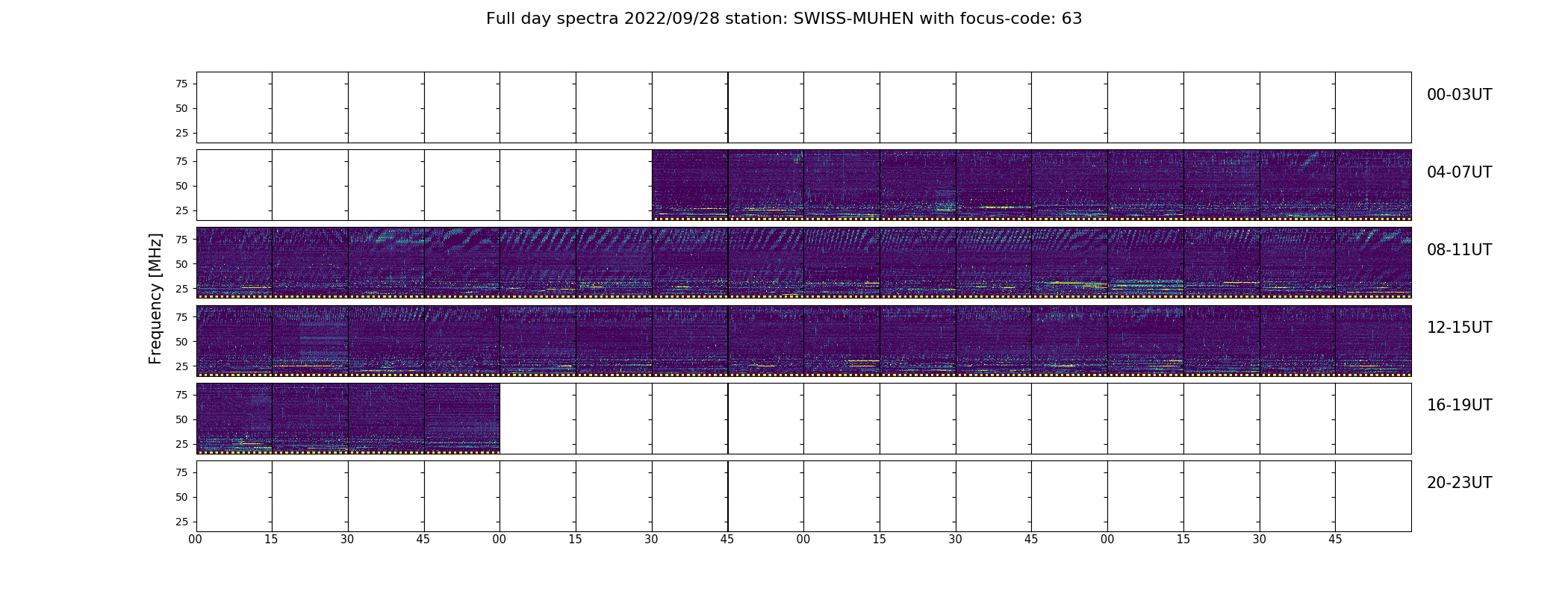Image resolution: width=1568 pixels, height=597 pixels.
Task: Click the 12-15UT row label
Action: [x=1459, y=328]
